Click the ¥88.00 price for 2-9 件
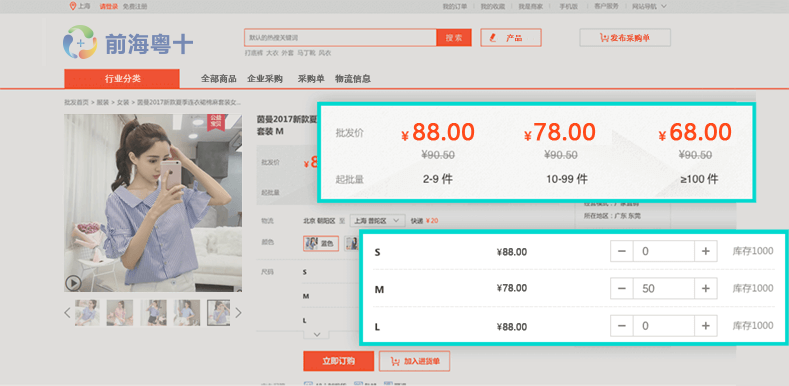 point(438,133)
